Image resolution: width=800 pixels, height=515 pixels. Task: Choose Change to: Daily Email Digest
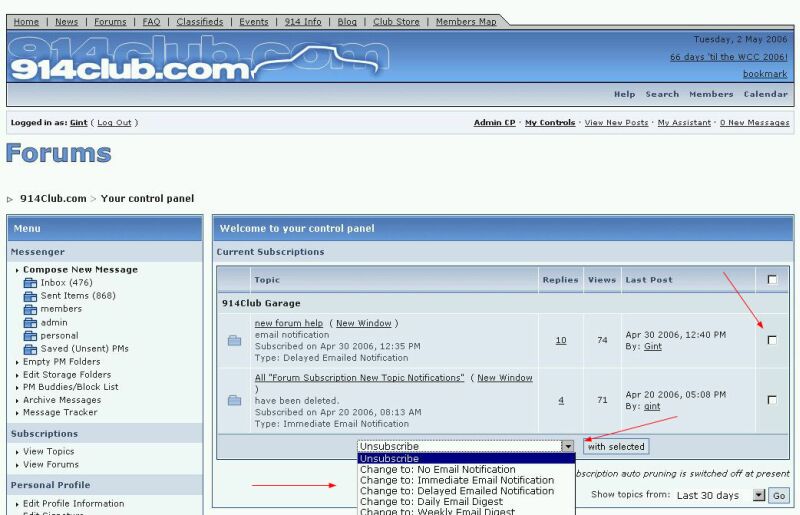pyautogui.click(x=466, y=501)
